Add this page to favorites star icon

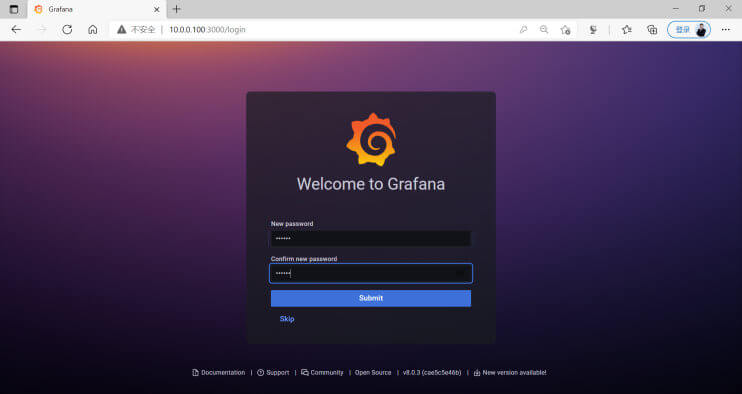click(565, 29)
